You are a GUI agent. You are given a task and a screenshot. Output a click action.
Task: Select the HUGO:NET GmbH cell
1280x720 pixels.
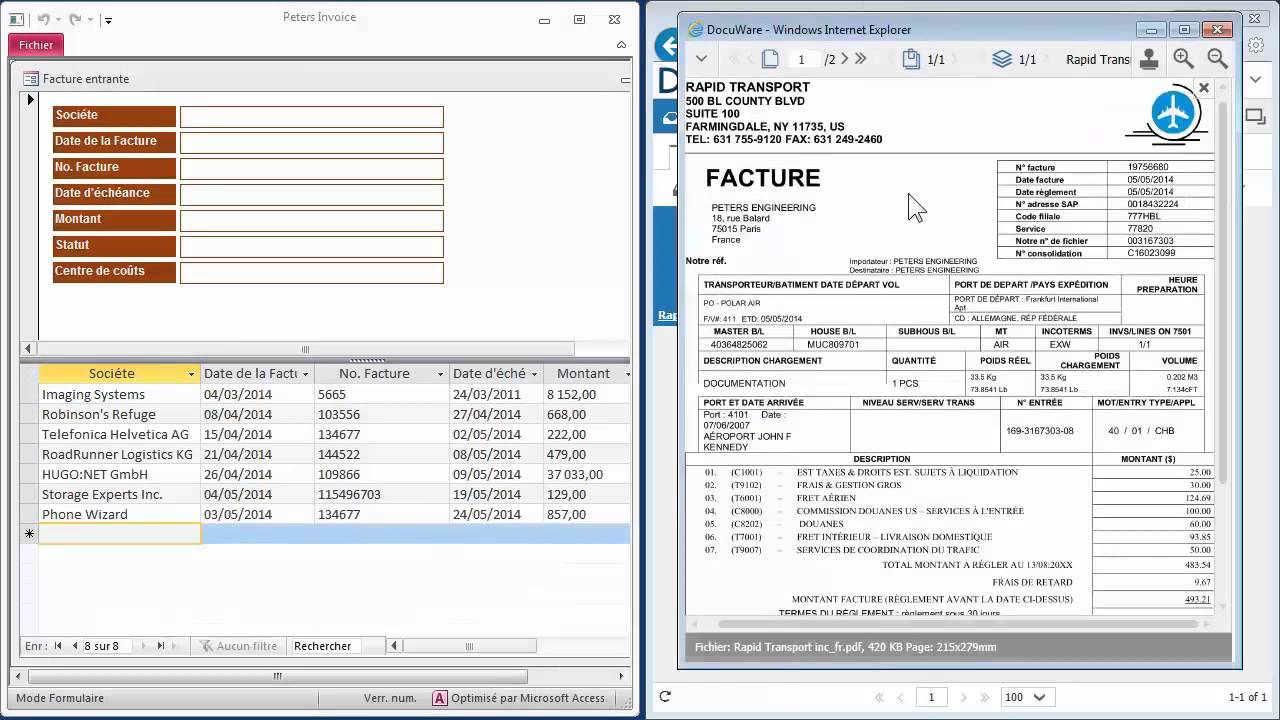(119, 474)
